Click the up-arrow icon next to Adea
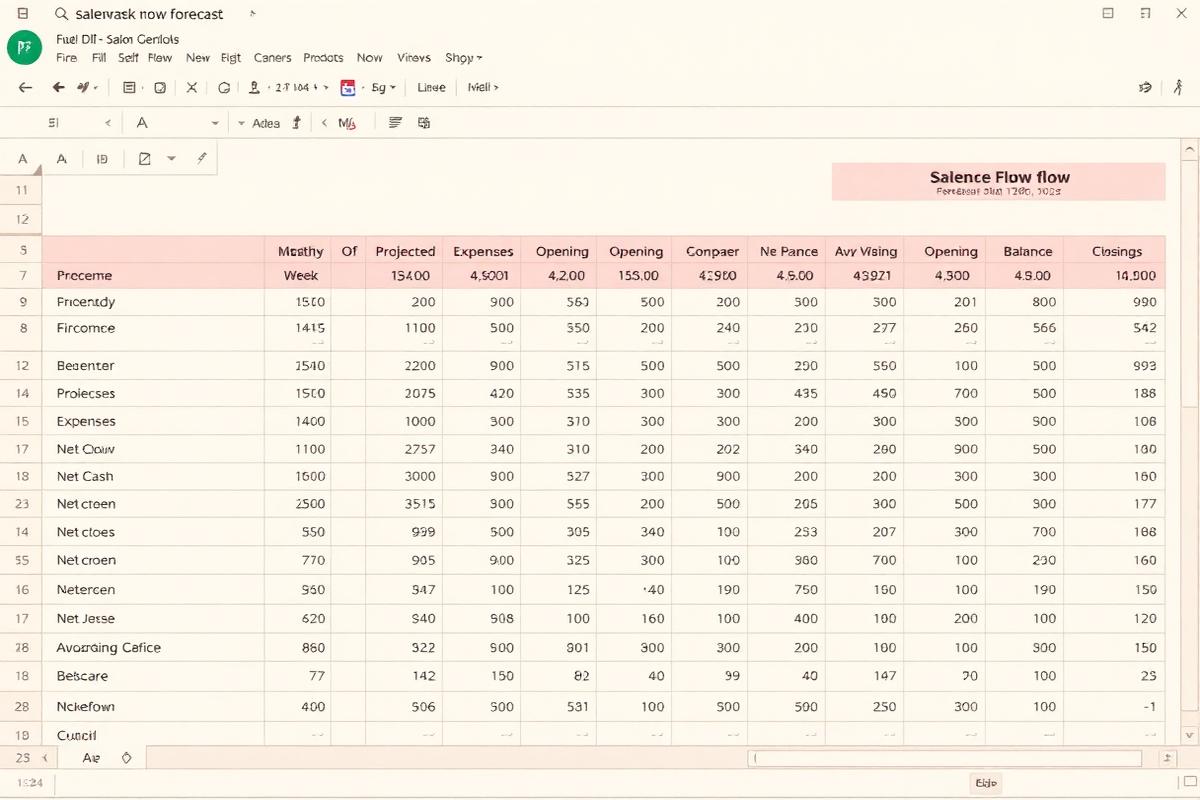The width and height of the screenshot is (1200, 800). 296,123
